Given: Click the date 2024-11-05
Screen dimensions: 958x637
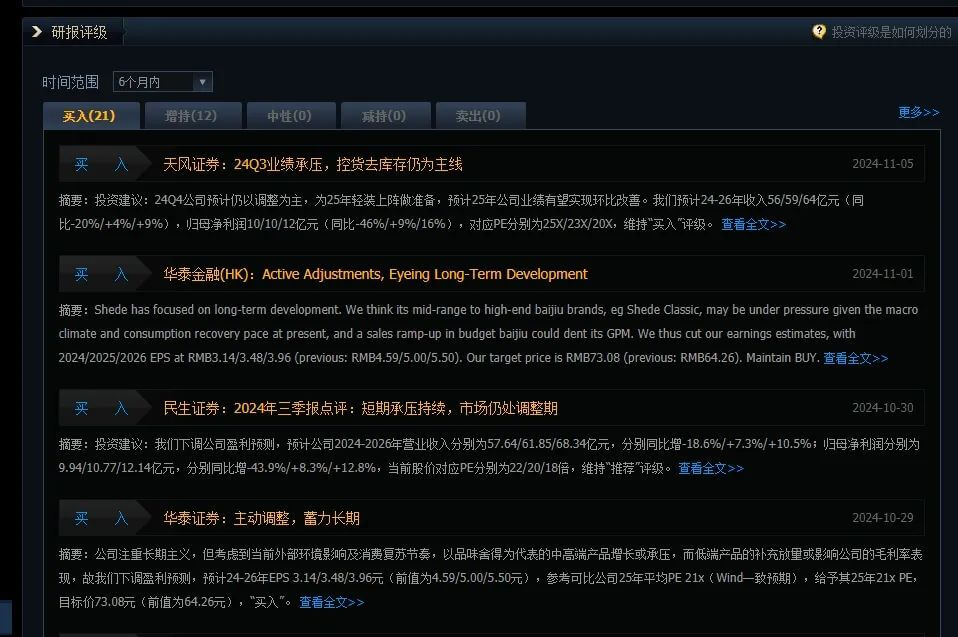Looking at the screenshot, I should point(883,164).
